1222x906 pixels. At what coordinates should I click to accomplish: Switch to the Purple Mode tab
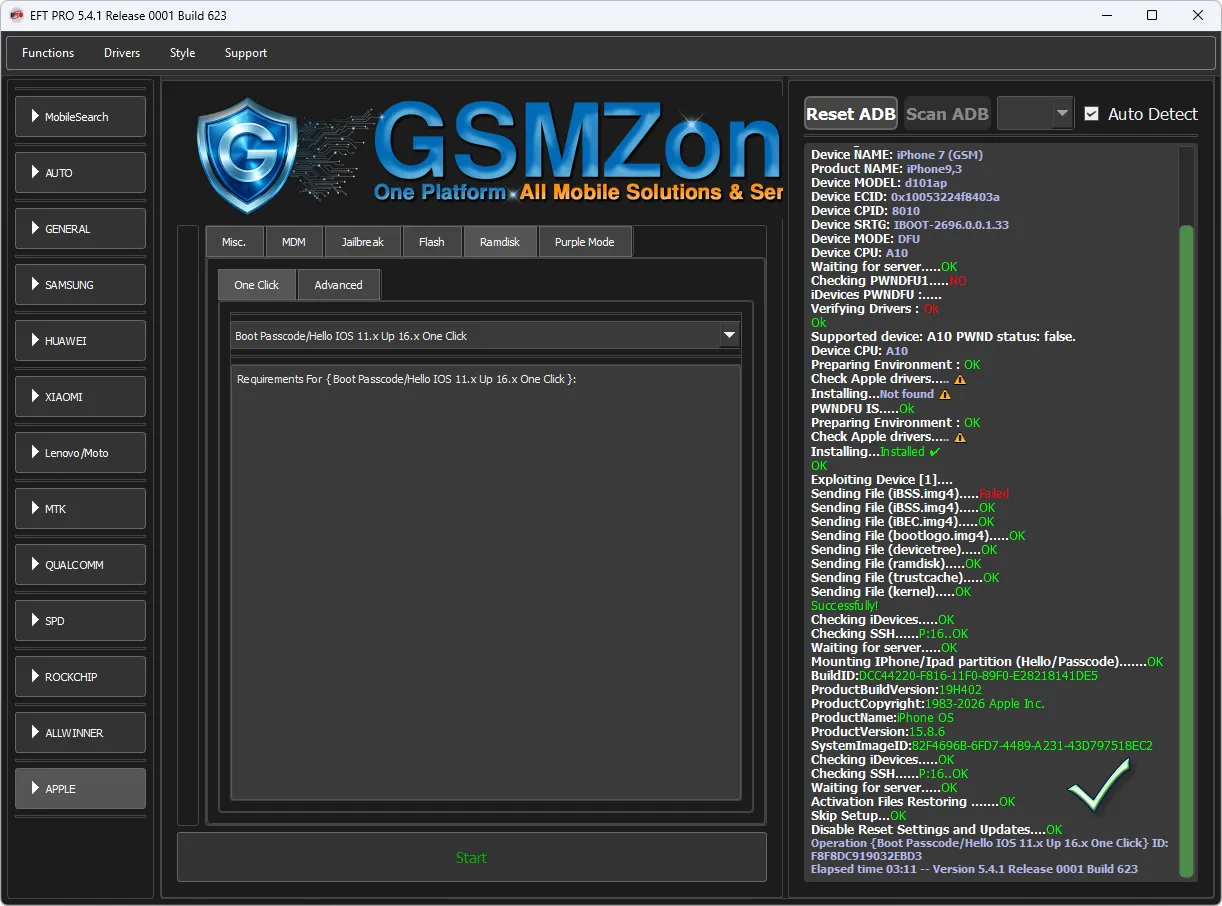tap(585, 242)
